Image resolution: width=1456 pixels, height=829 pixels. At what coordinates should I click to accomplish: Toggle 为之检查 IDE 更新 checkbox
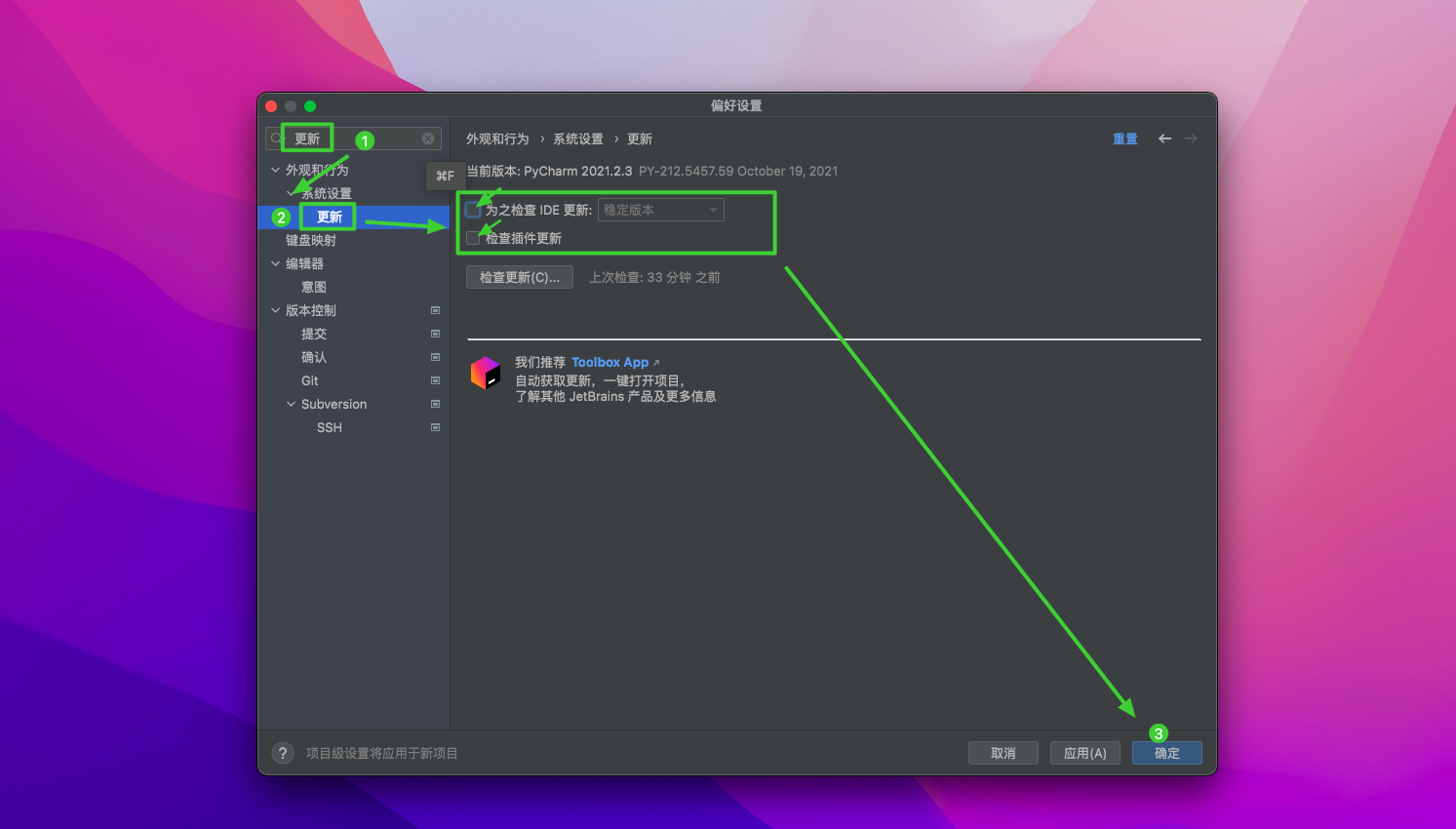[x=473, y=210]
